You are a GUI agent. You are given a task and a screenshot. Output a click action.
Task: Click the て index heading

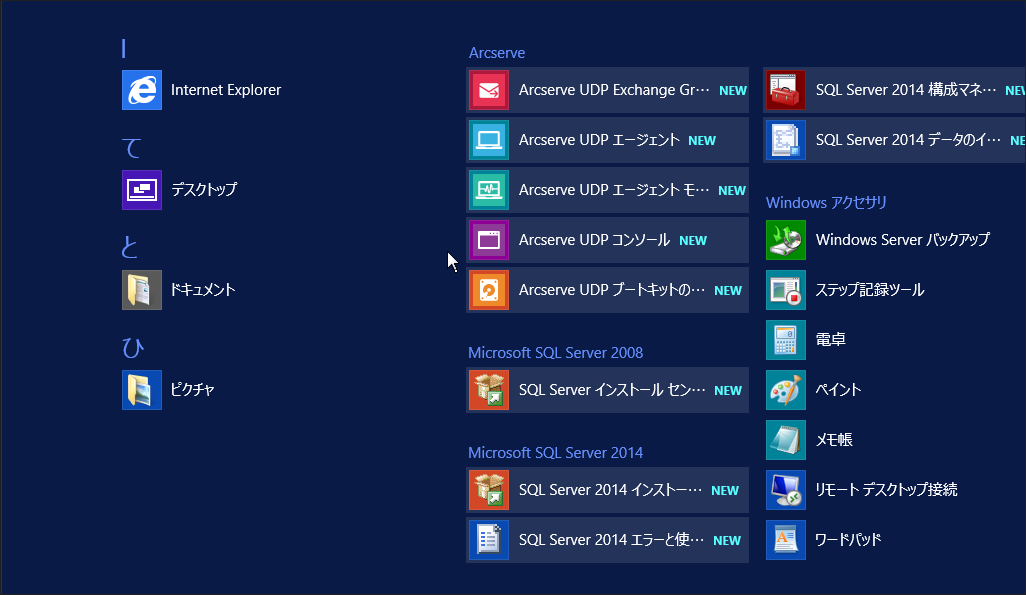(132, 148)
